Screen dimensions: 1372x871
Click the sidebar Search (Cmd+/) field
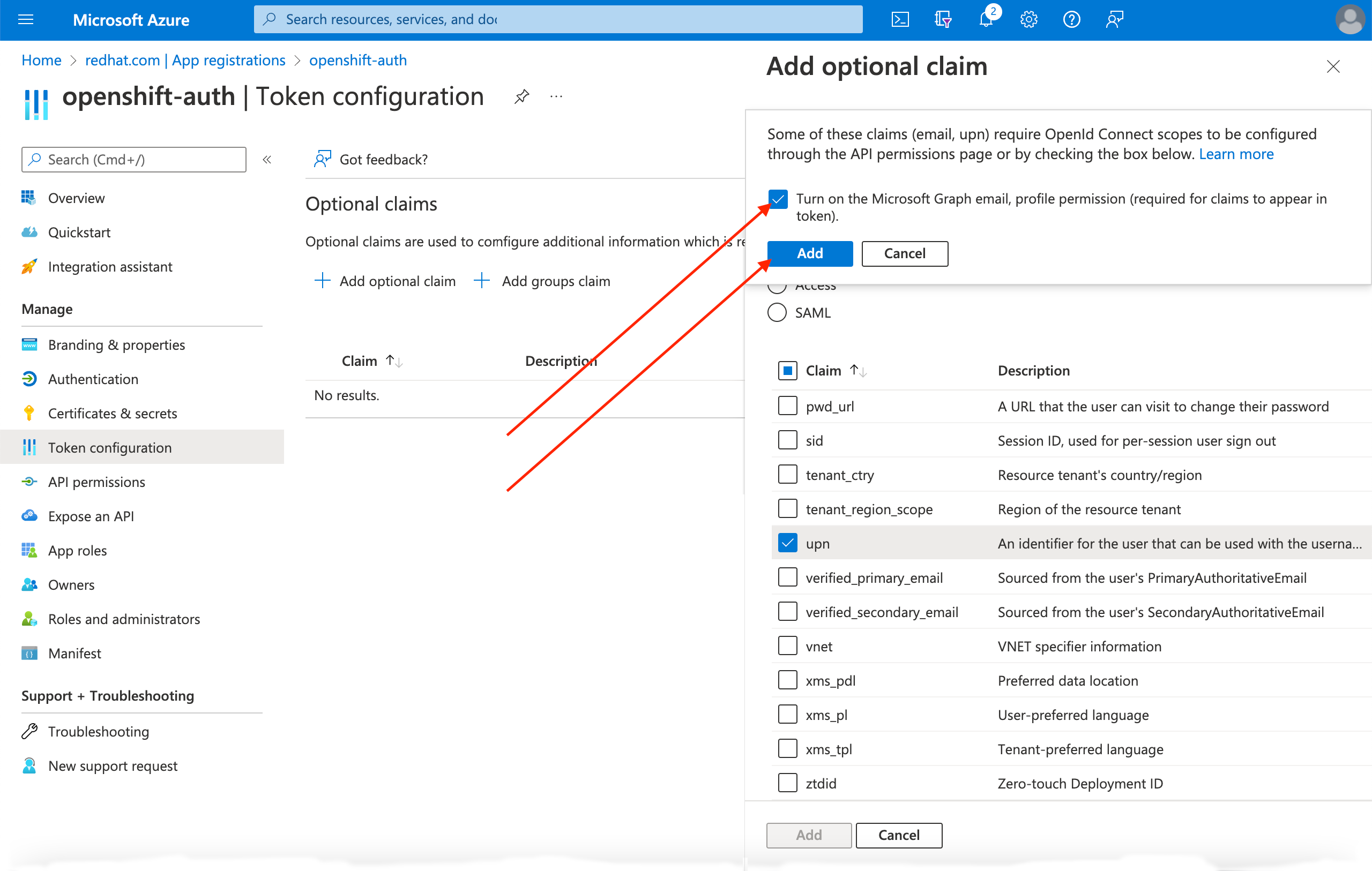click(134, 160)
